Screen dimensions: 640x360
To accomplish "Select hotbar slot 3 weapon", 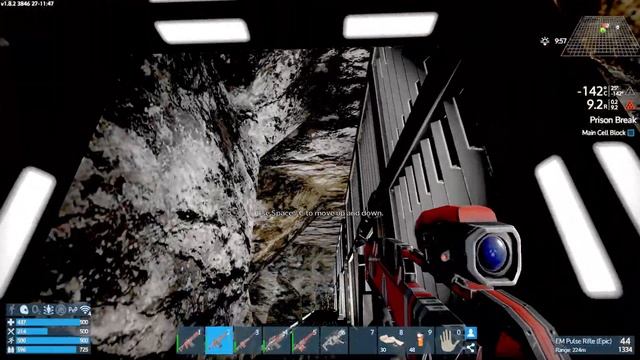I will [x=248, y=340].
